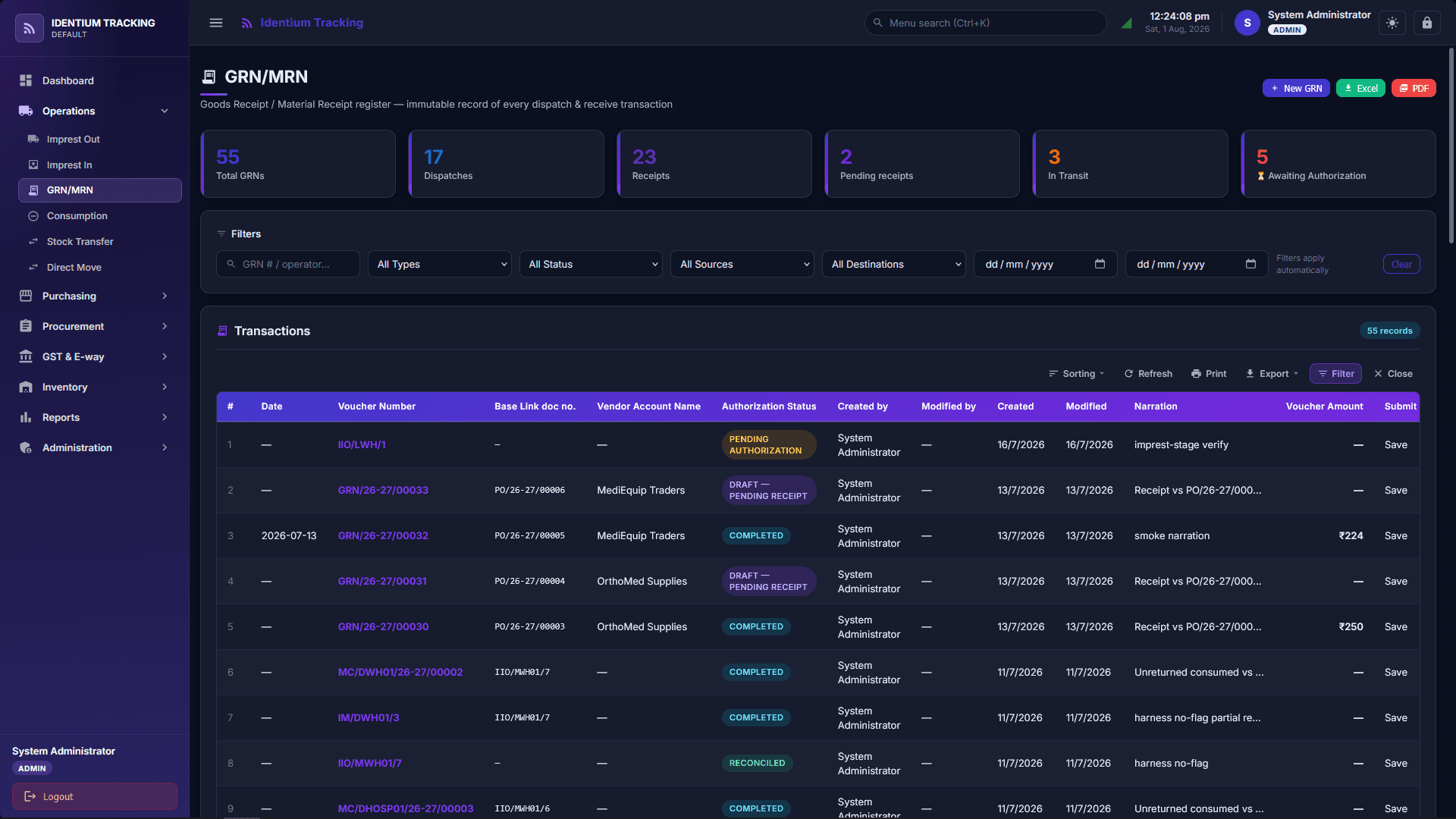Log out of the application
1456x819 pixels.
[95, 796]
